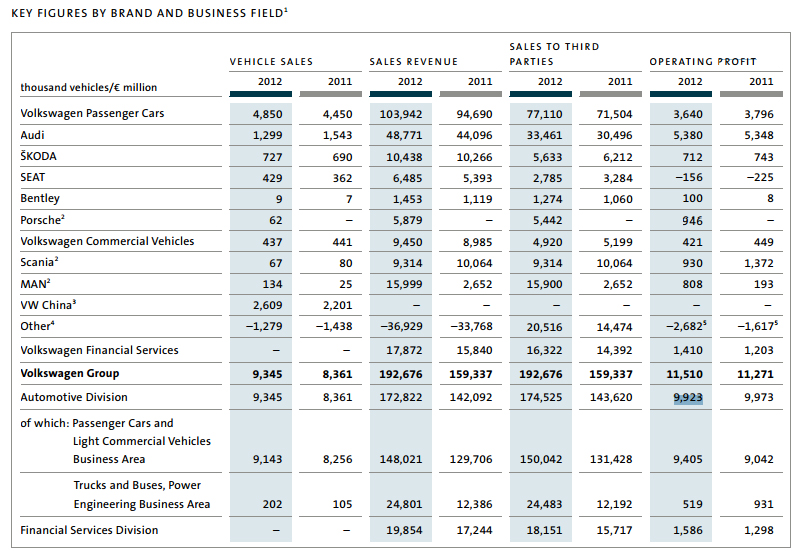Click the 'VW China' row label
The image size is (801, 552).
pyautogui.click(x=48, y=305)
